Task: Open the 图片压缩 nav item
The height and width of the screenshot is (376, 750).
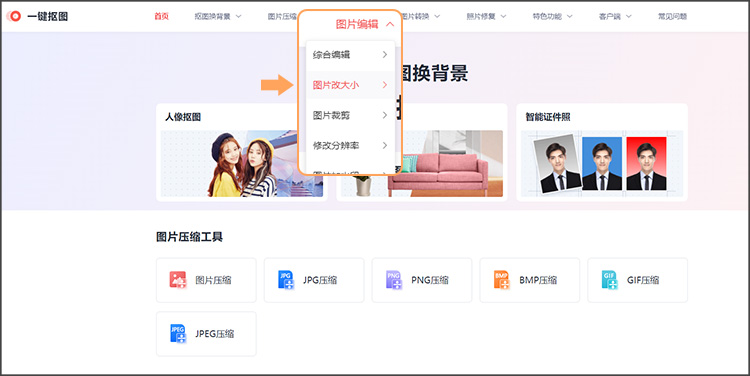Action: 282,16
